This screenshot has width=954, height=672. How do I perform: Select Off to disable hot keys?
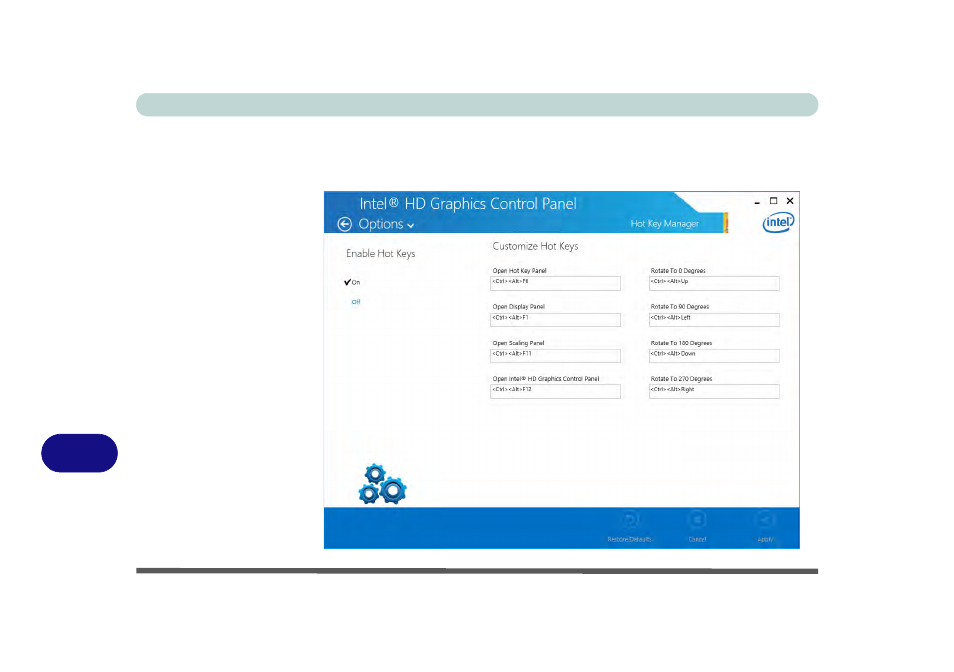tap(356, 302)
